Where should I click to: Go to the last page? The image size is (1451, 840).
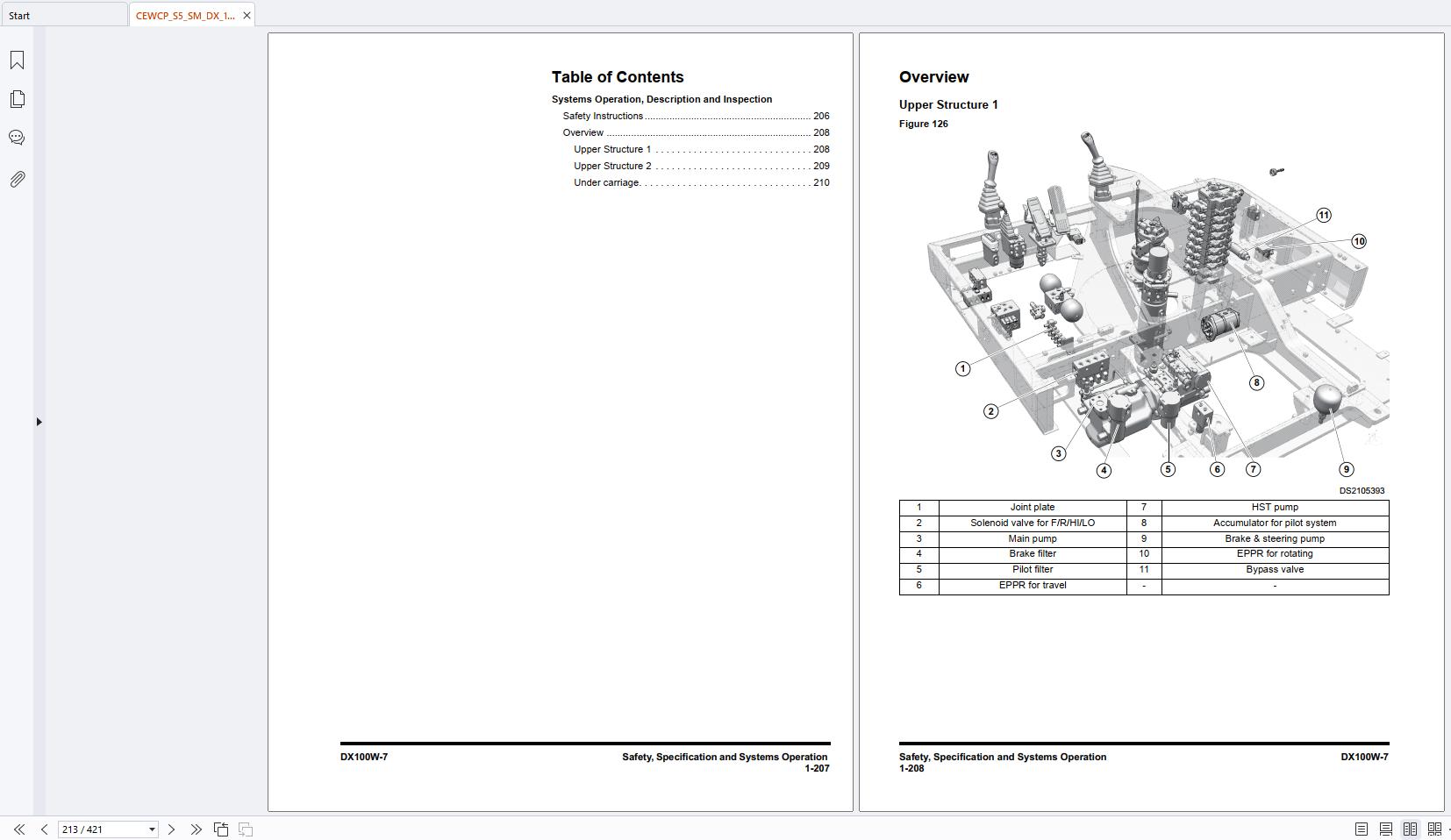tap(196, 829)
